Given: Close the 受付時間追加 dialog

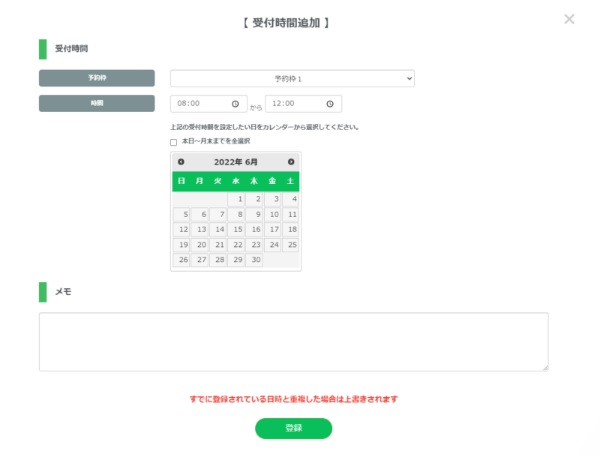Looking at the screenshot, I should pyautogui.click(x=569, y=19).
